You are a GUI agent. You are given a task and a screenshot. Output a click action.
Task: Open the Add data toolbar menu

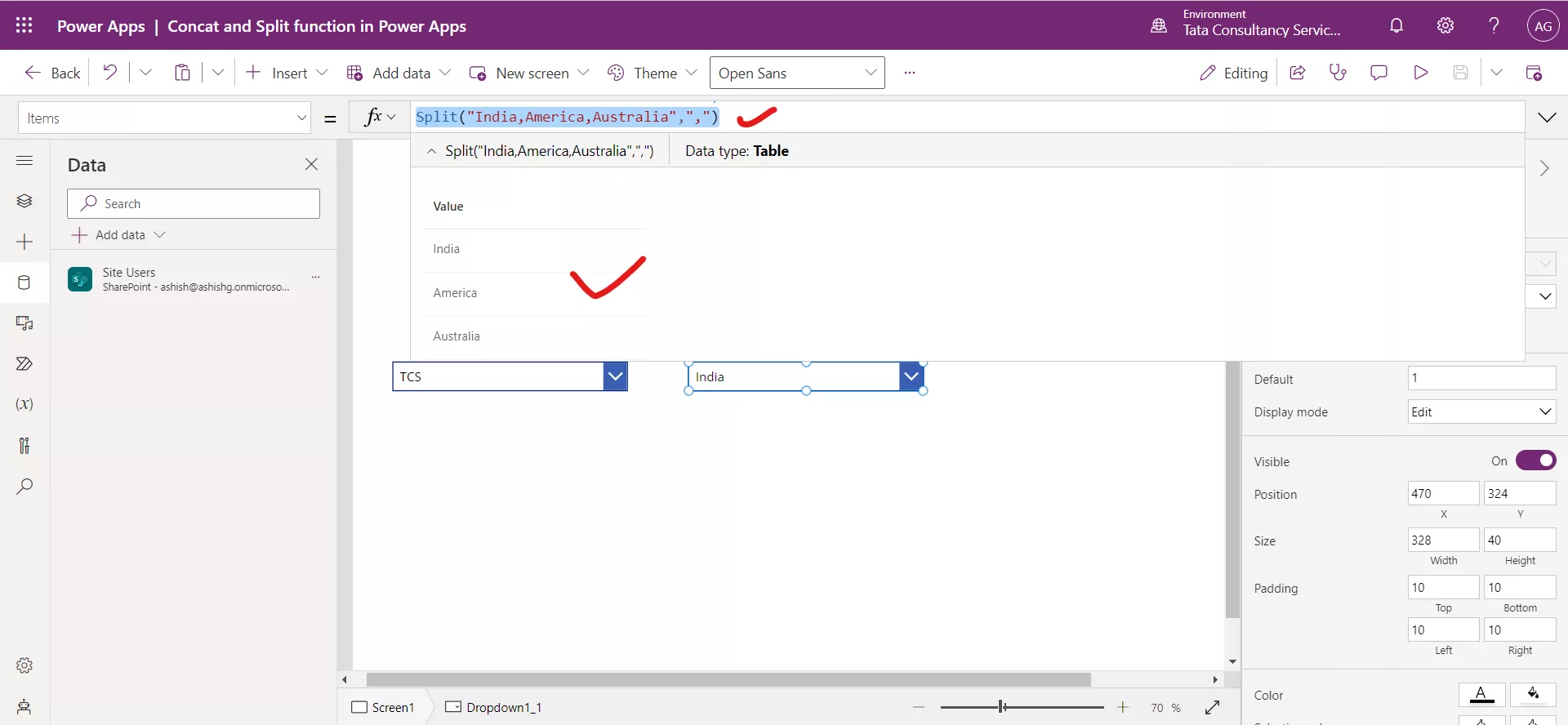click(x=399, y=73)
